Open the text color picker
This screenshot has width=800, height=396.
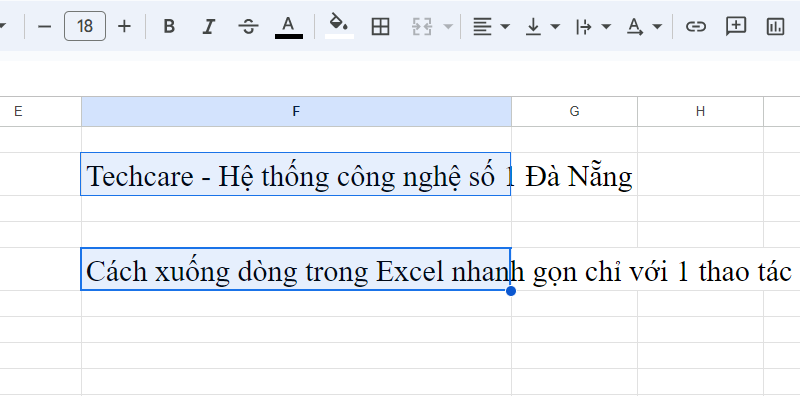(x=289, y=26)
